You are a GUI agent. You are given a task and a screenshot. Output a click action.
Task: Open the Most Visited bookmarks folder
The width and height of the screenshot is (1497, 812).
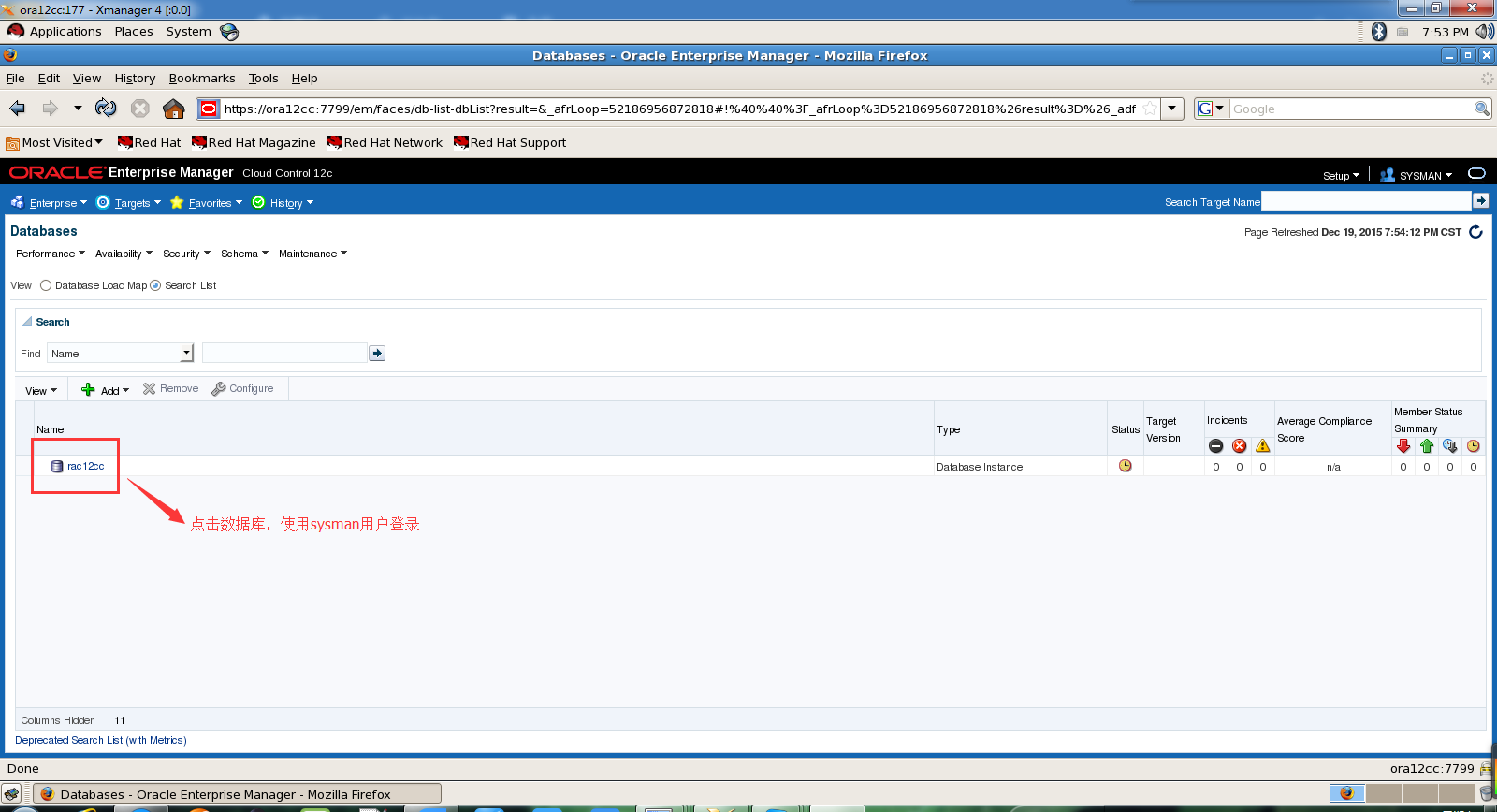coord(54,142)
